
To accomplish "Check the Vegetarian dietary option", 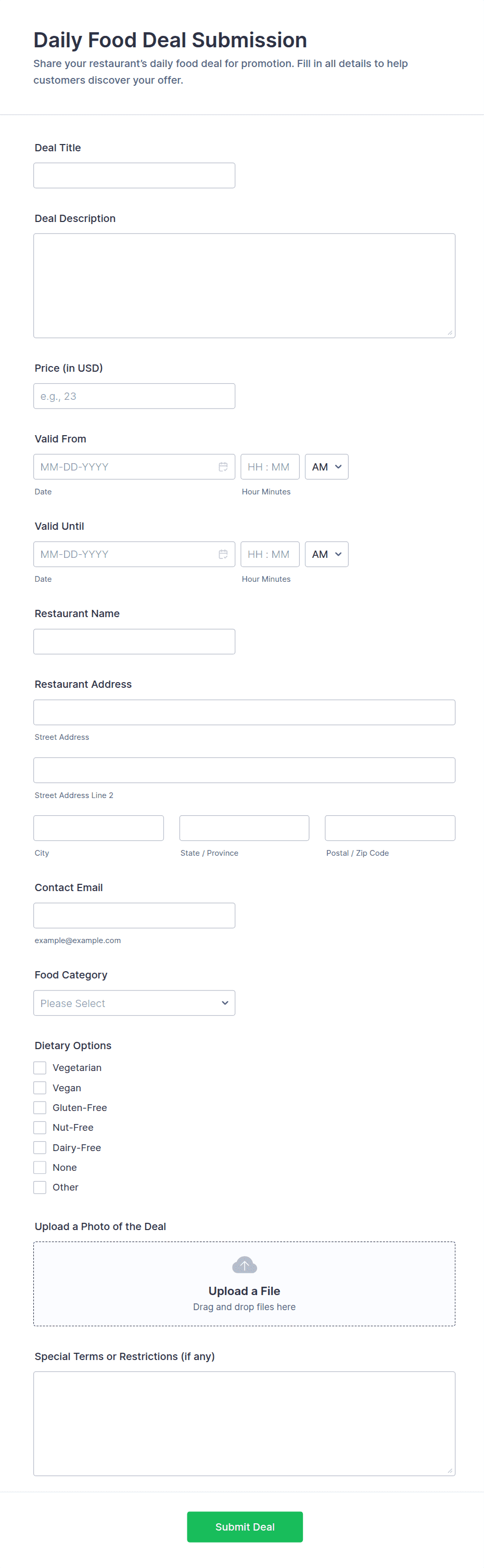I will [x=40, y=1068].
